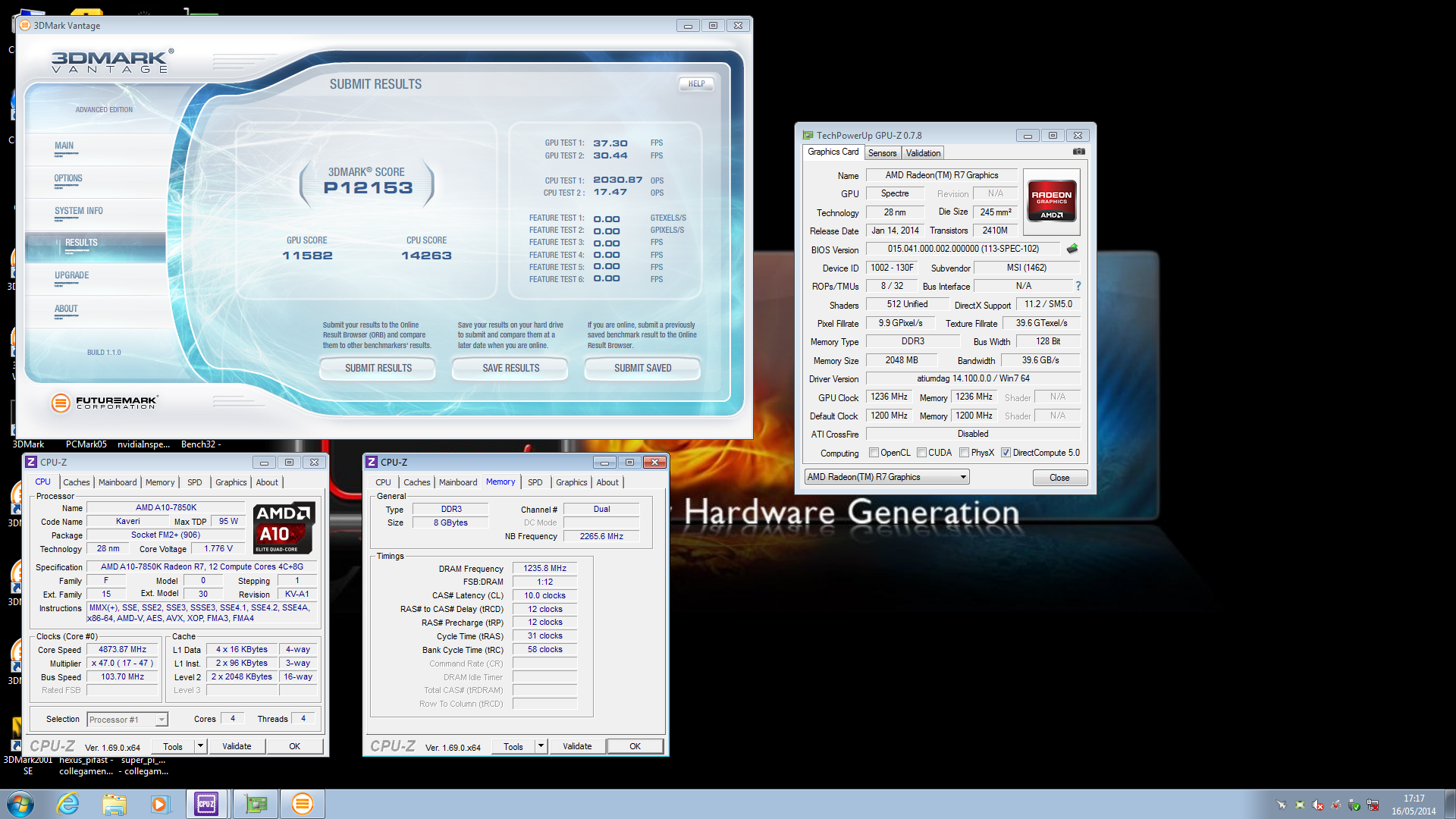
Task: Click the Close button in GPU-Z
Action: tap(1059, 478)
